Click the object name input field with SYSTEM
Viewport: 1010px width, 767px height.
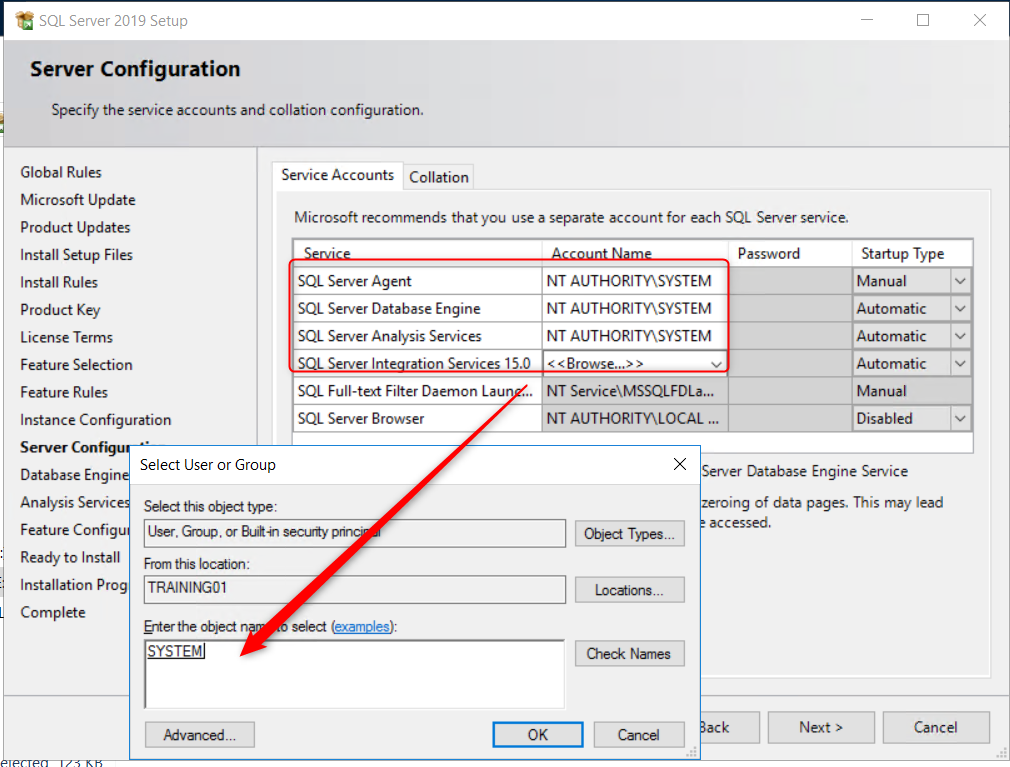[355, 674]
